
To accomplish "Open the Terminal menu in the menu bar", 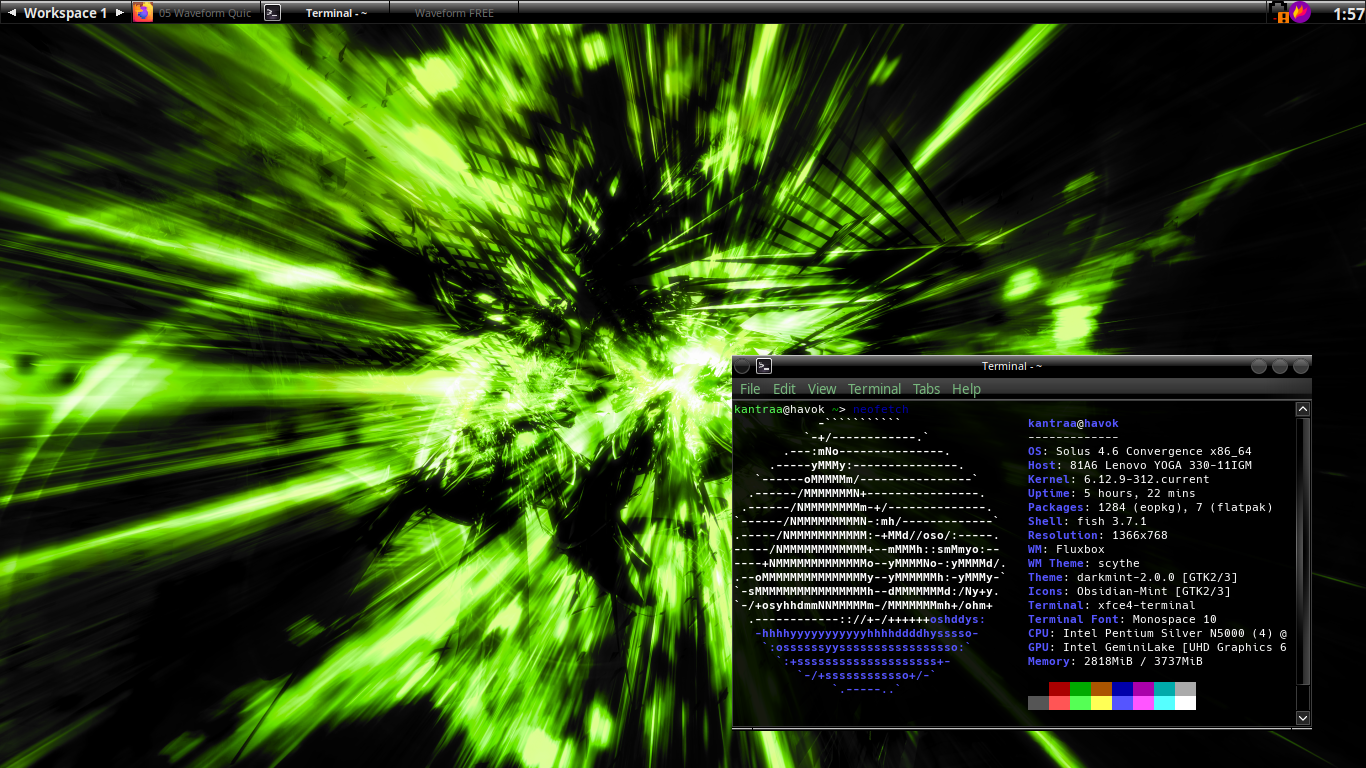I will (x=874, y=389).
